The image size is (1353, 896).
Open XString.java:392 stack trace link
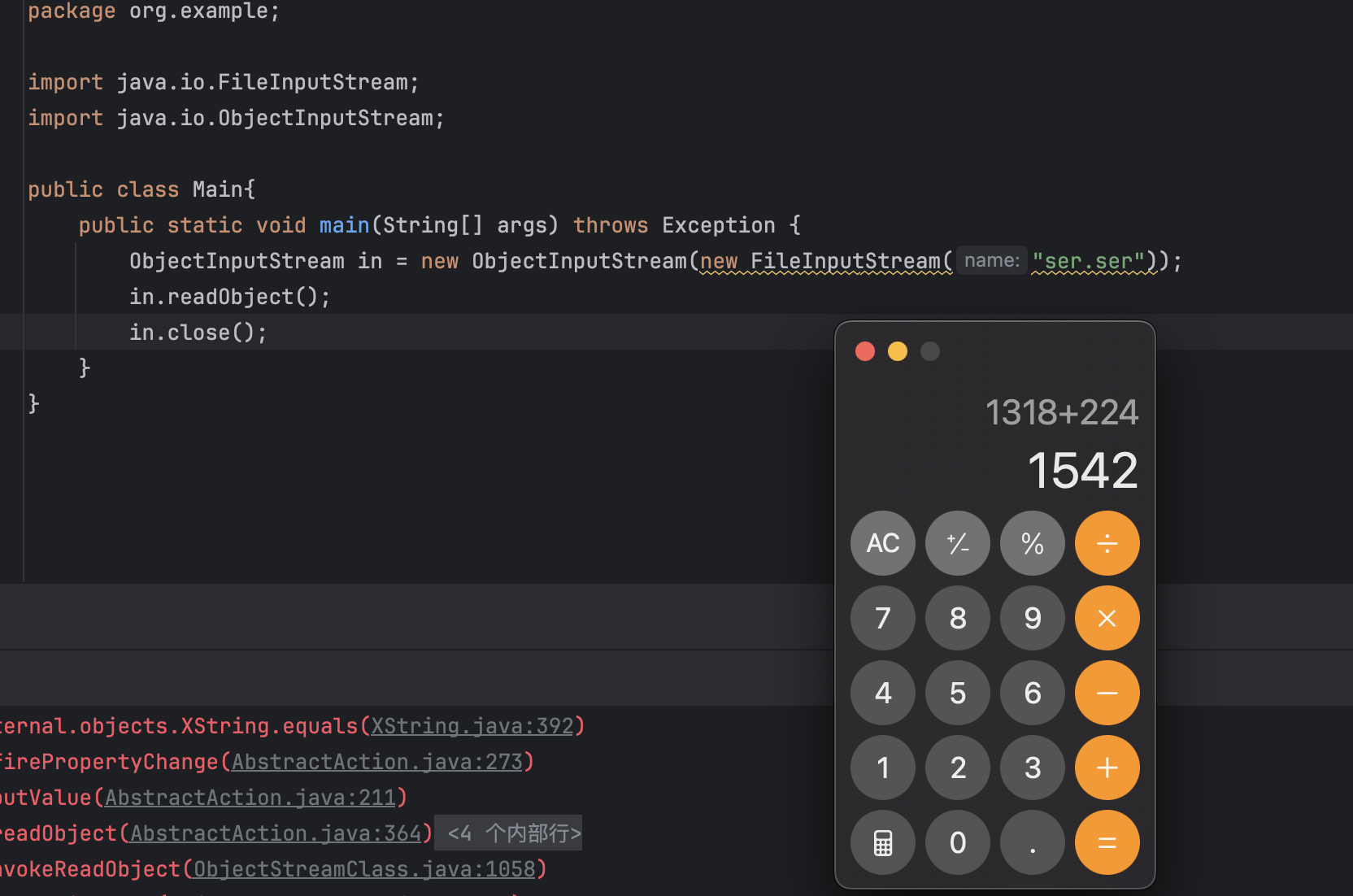click(x=472, y=726)
